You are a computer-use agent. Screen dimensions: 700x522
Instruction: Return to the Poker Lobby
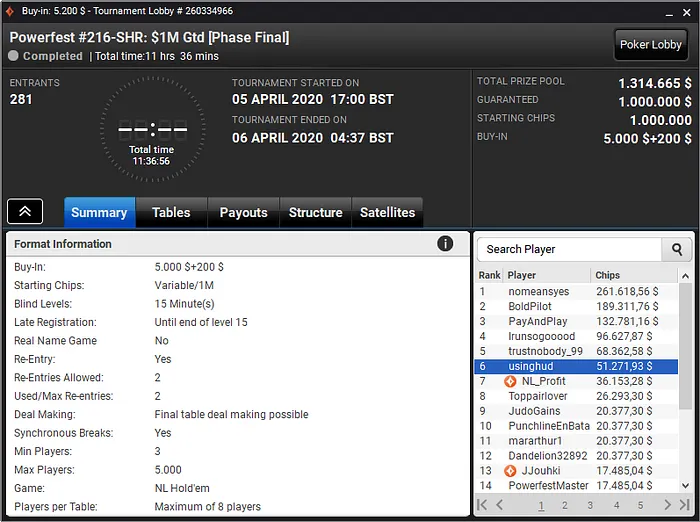(x=650, y=45)
